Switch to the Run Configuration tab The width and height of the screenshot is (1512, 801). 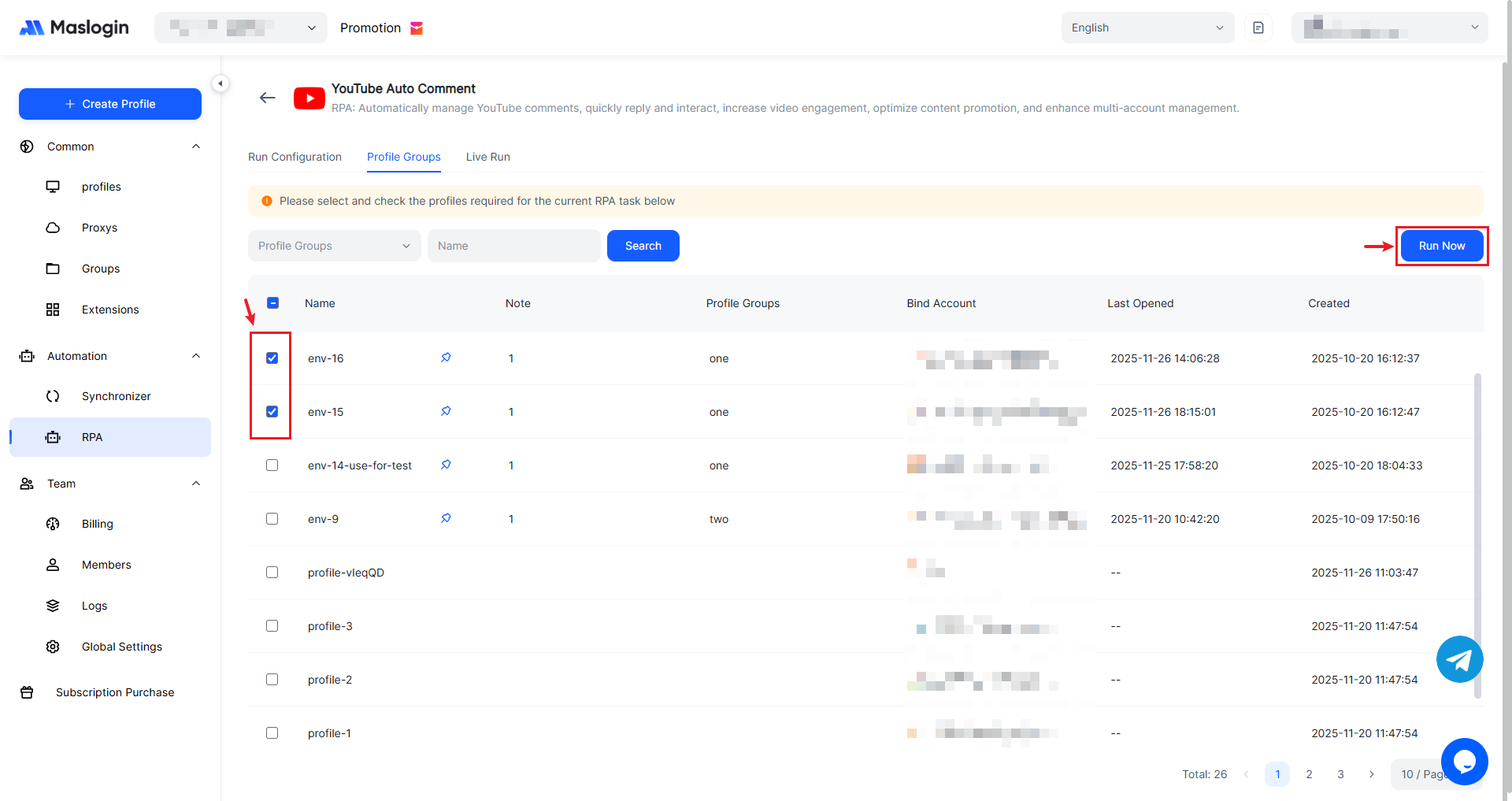click(x=295, y=157)
